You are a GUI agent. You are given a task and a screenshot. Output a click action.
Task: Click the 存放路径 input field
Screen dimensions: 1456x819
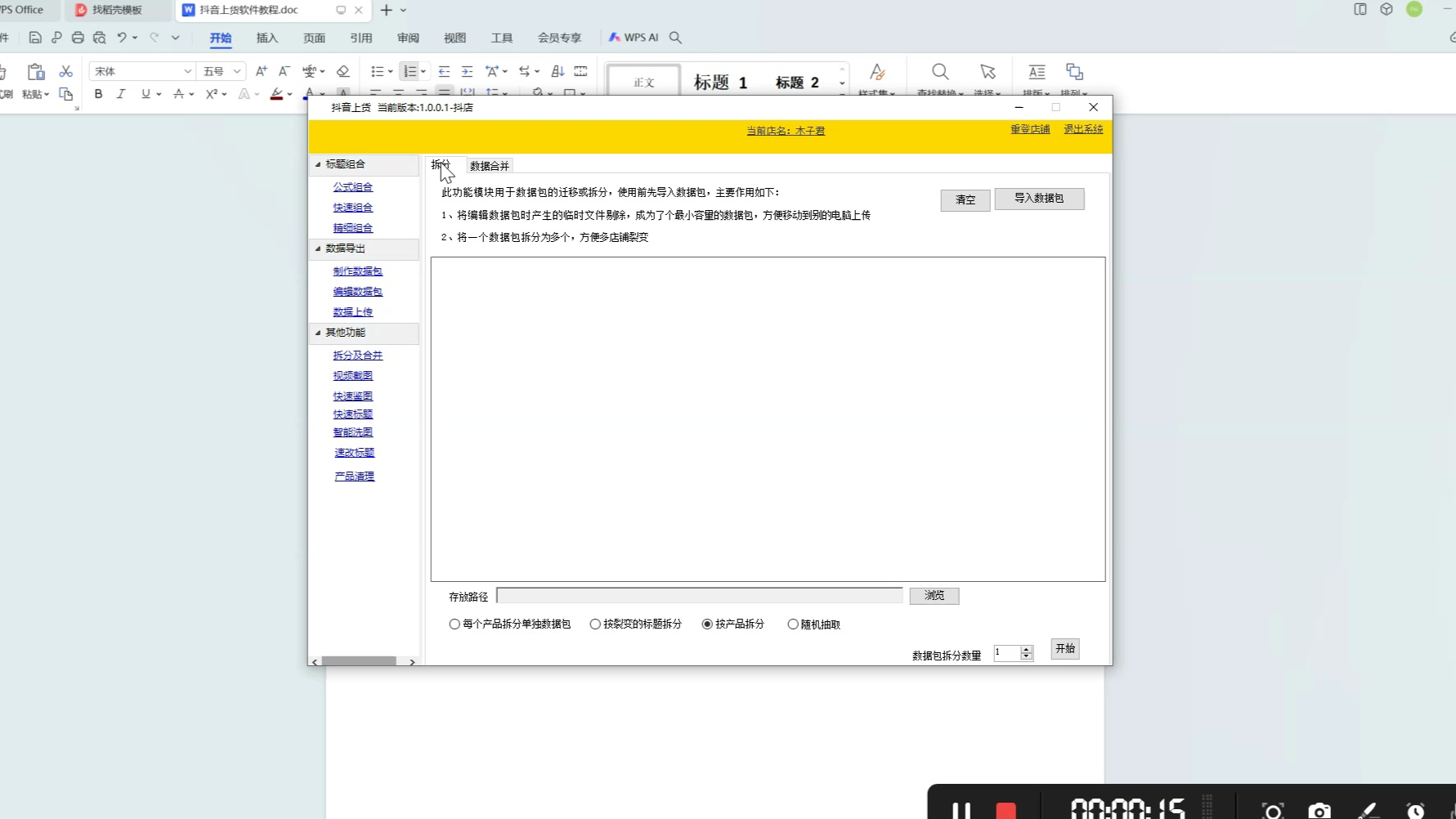coord(699,596)
